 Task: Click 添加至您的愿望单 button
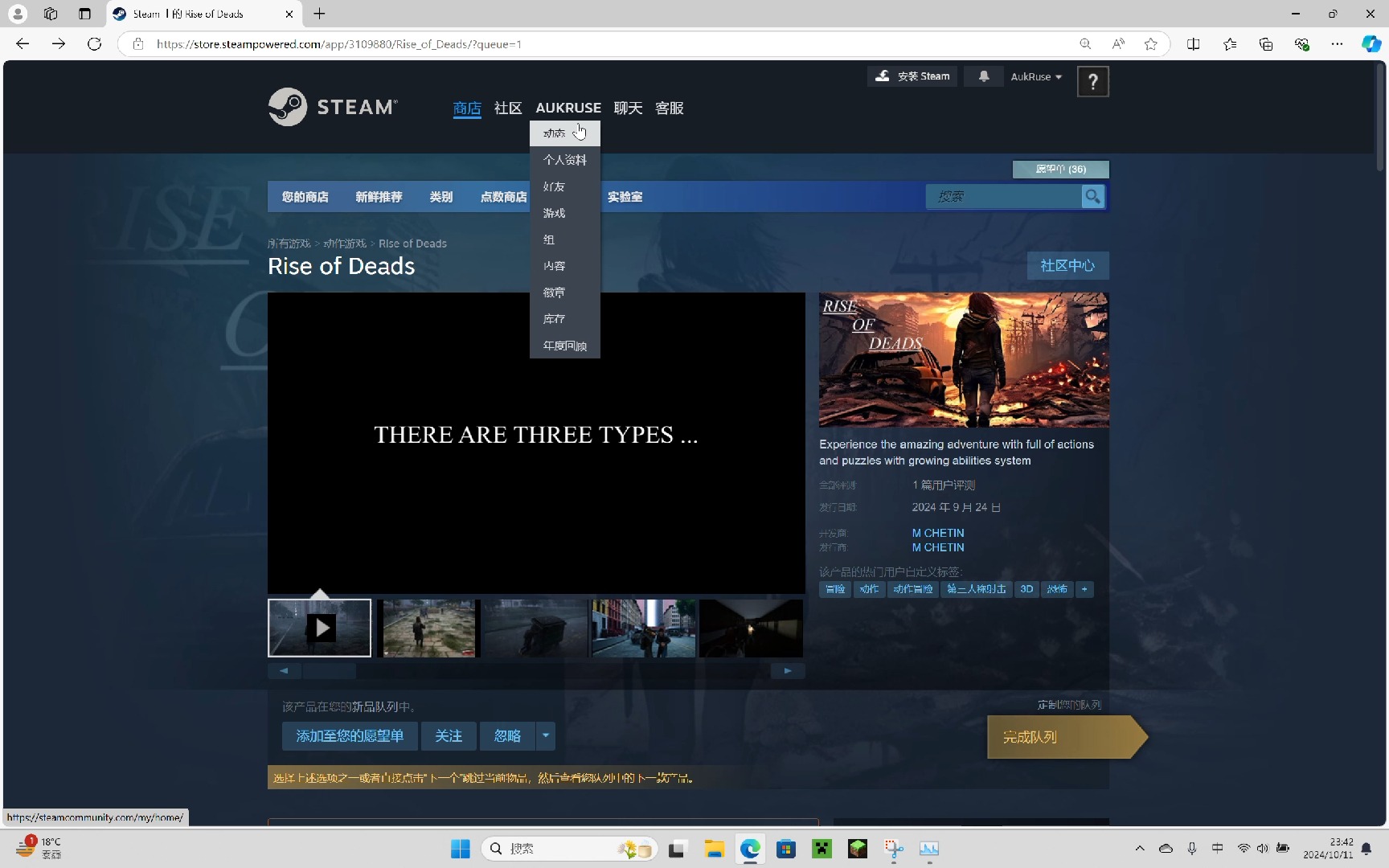[350, 735]
